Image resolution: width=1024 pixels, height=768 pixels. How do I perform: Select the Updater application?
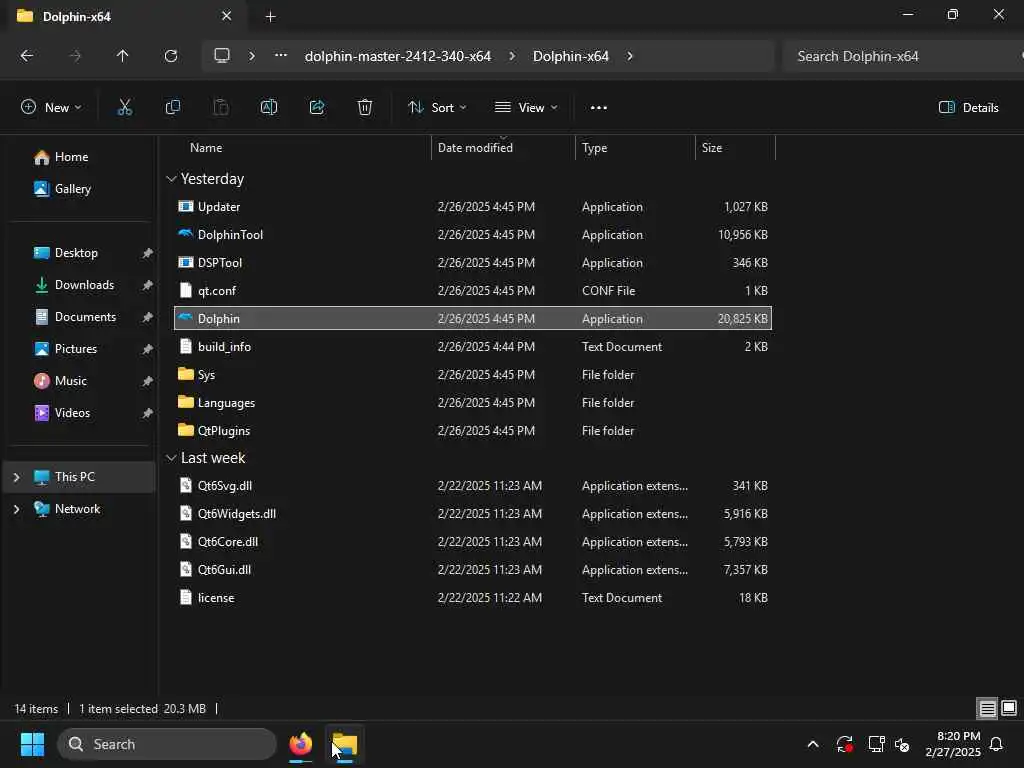point(472,206)
